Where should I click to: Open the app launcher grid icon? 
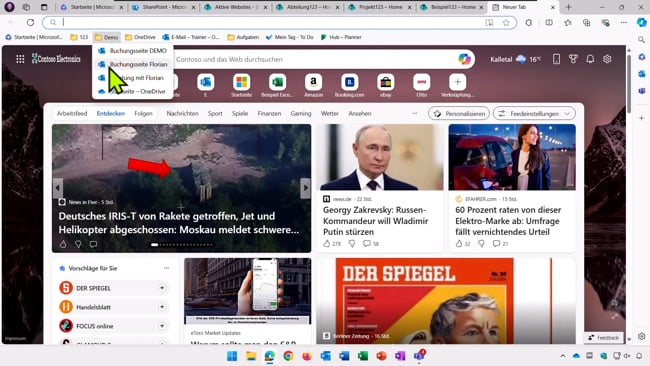[x=20, y=59]
